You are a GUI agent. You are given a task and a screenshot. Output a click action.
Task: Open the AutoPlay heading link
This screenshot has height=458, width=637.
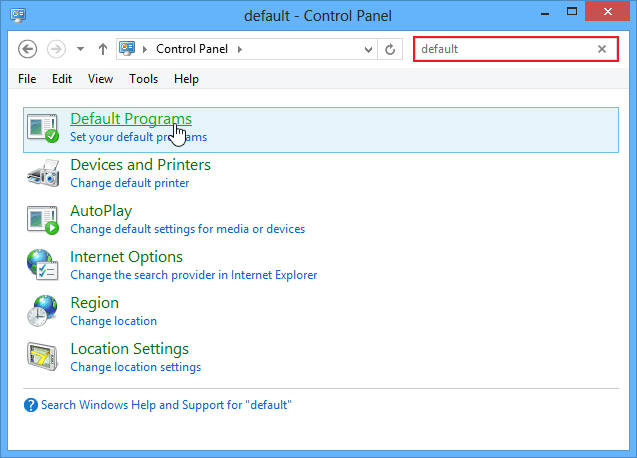pos(101,211)
